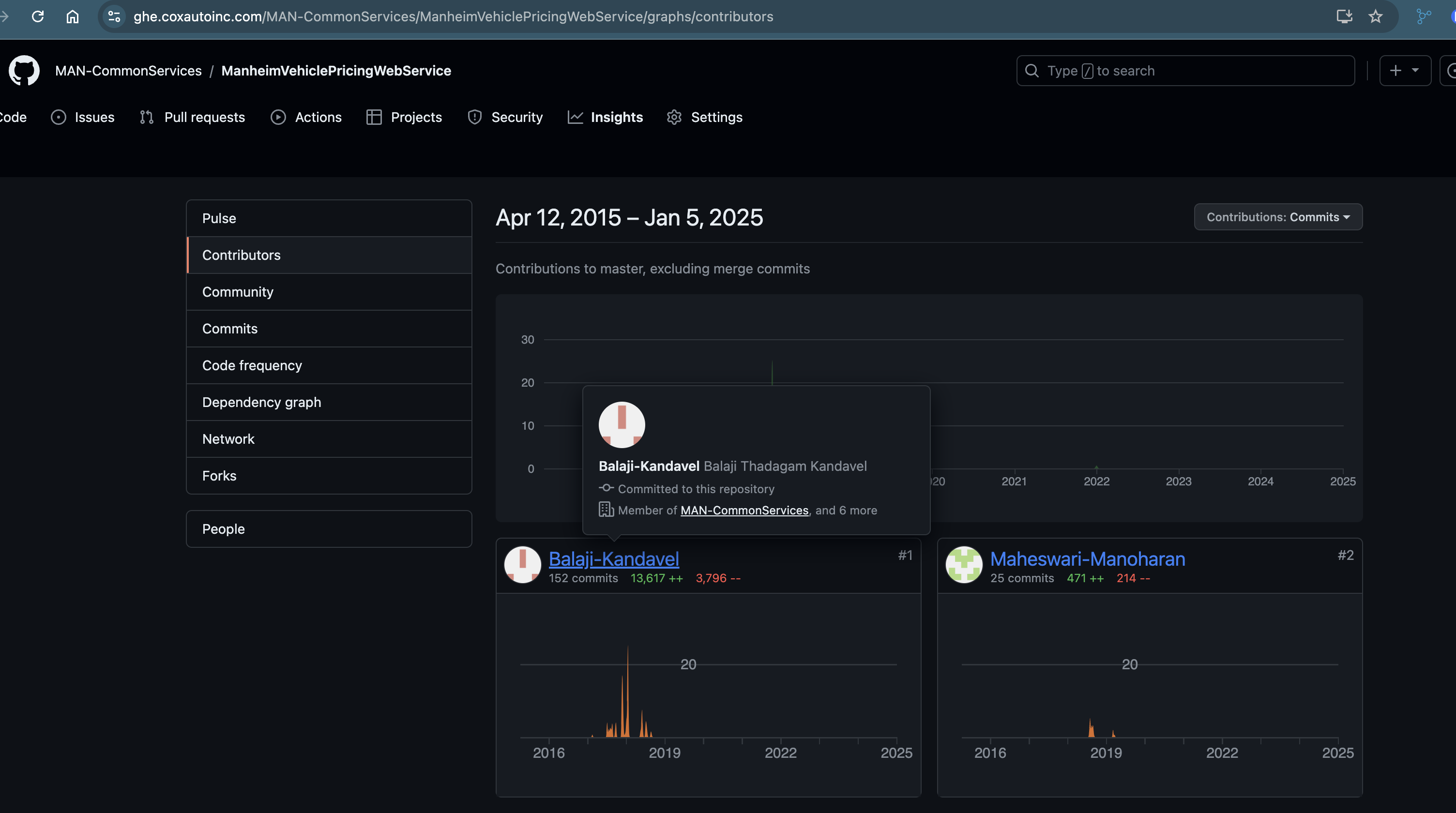Click the 214 -- deletions count
The height and width of the screenshot is (813, 1456).
pyautogui.click(x=1133, y=578)
